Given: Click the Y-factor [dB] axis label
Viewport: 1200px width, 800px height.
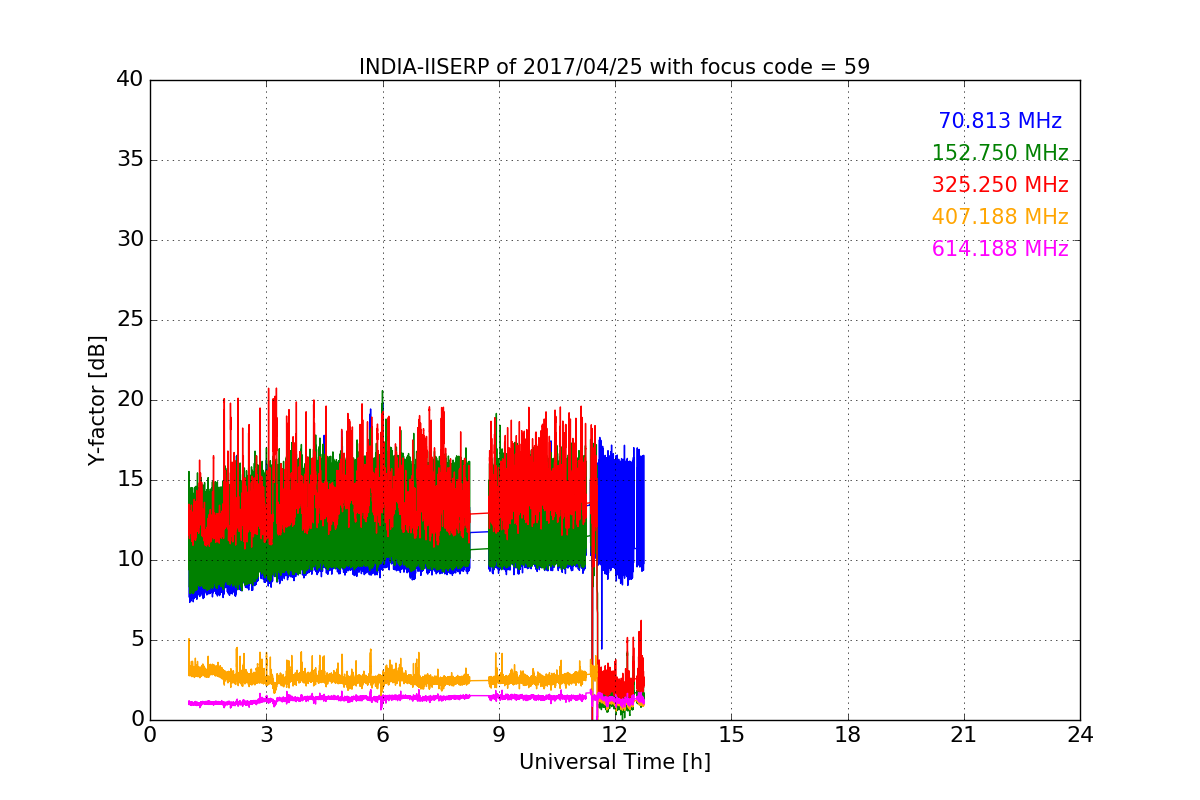Looking at the screenshot, I should (97, 400).
